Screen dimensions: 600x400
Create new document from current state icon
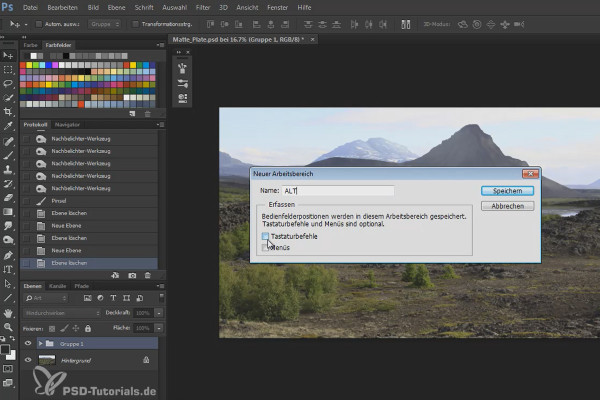tap(115, 275)
